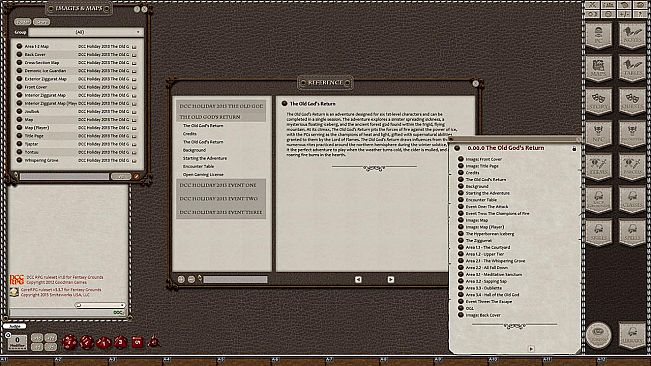Click the first round button at Reference bottom left
The height and width of the screenshot is (366, 651).
click(x=181, y=280)
